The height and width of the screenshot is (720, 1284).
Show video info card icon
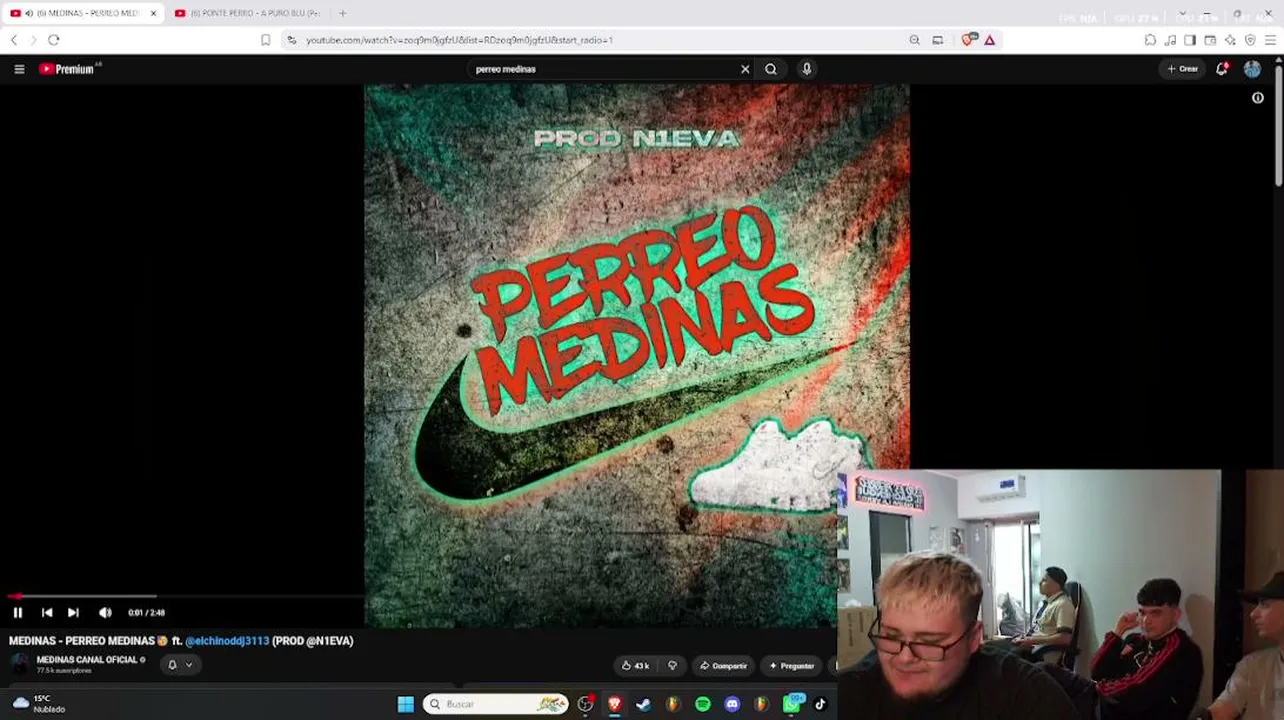click(x=1258, y=98)
